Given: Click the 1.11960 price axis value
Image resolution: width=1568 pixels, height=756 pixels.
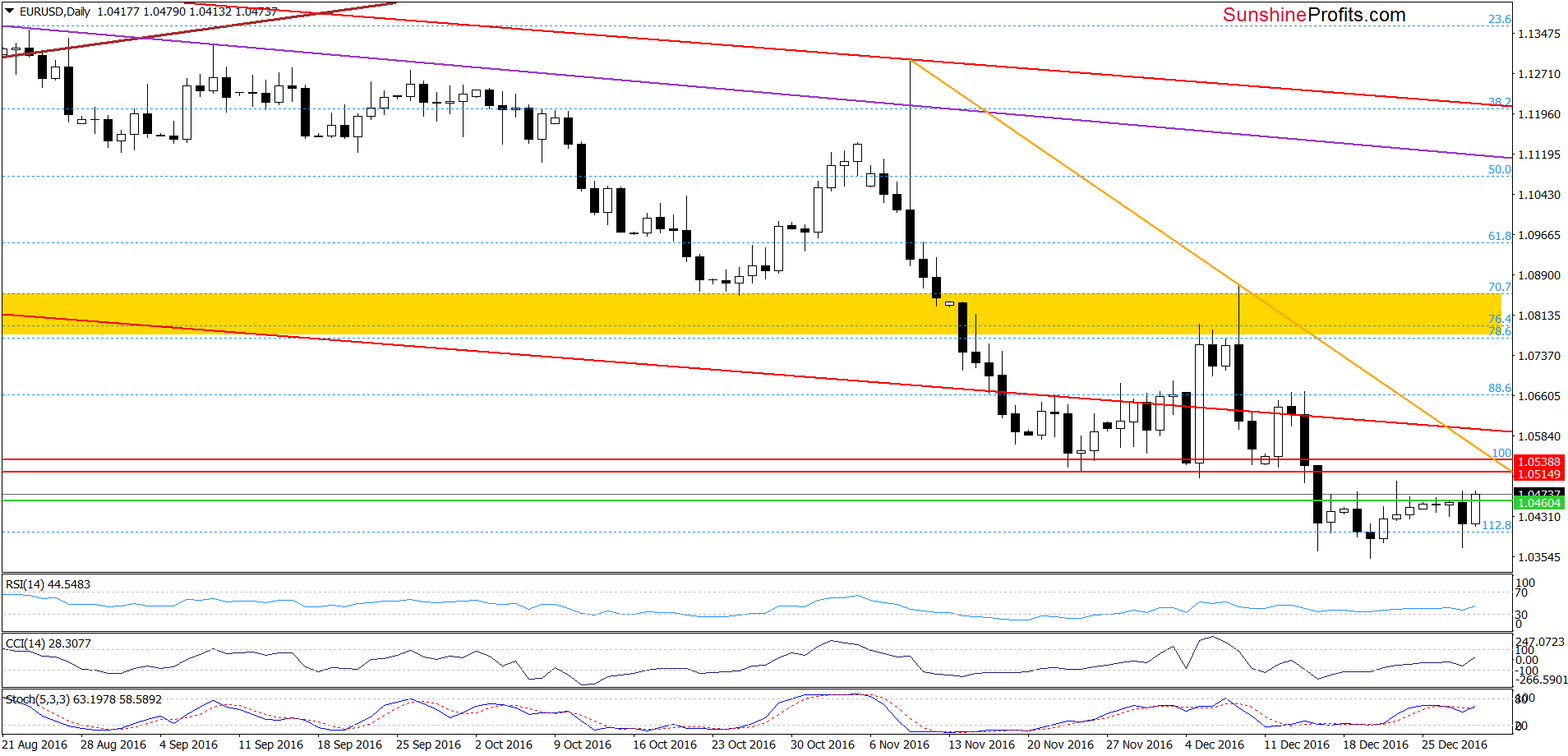Looking at the screenshot, I should (x=1539, y=114).
